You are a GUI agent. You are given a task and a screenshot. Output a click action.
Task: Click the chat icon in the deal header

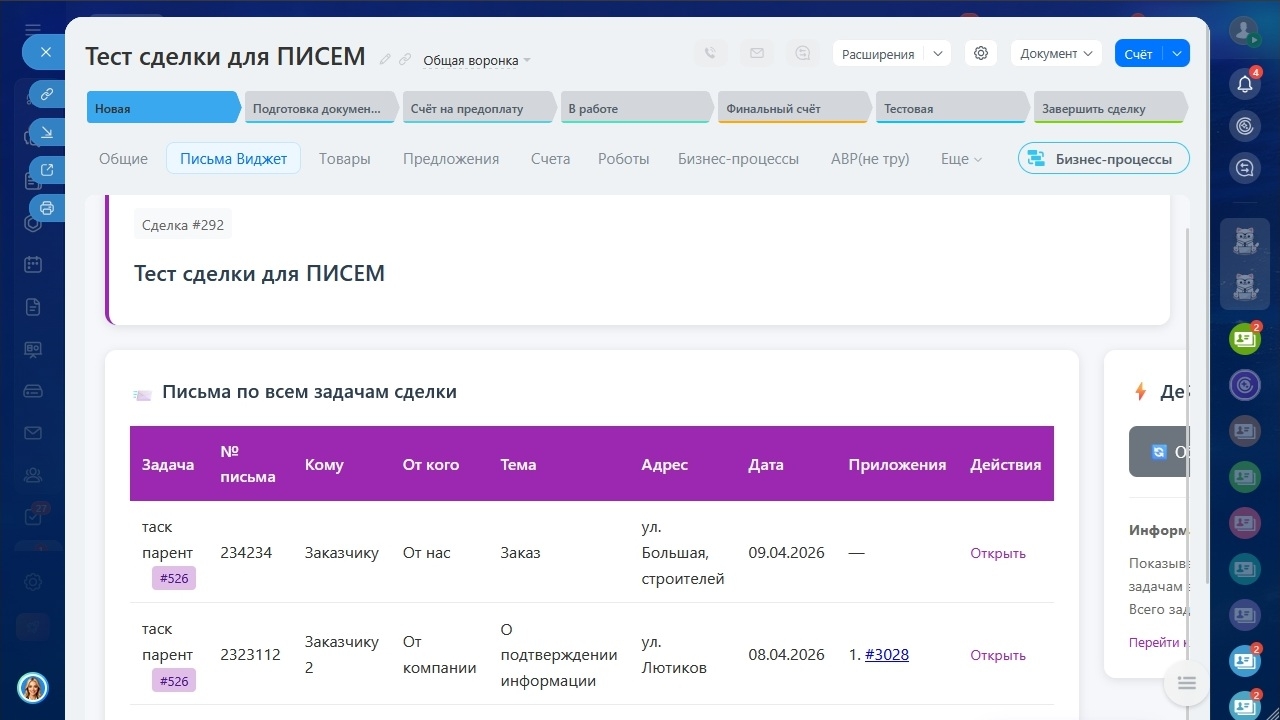pos(803,53)
